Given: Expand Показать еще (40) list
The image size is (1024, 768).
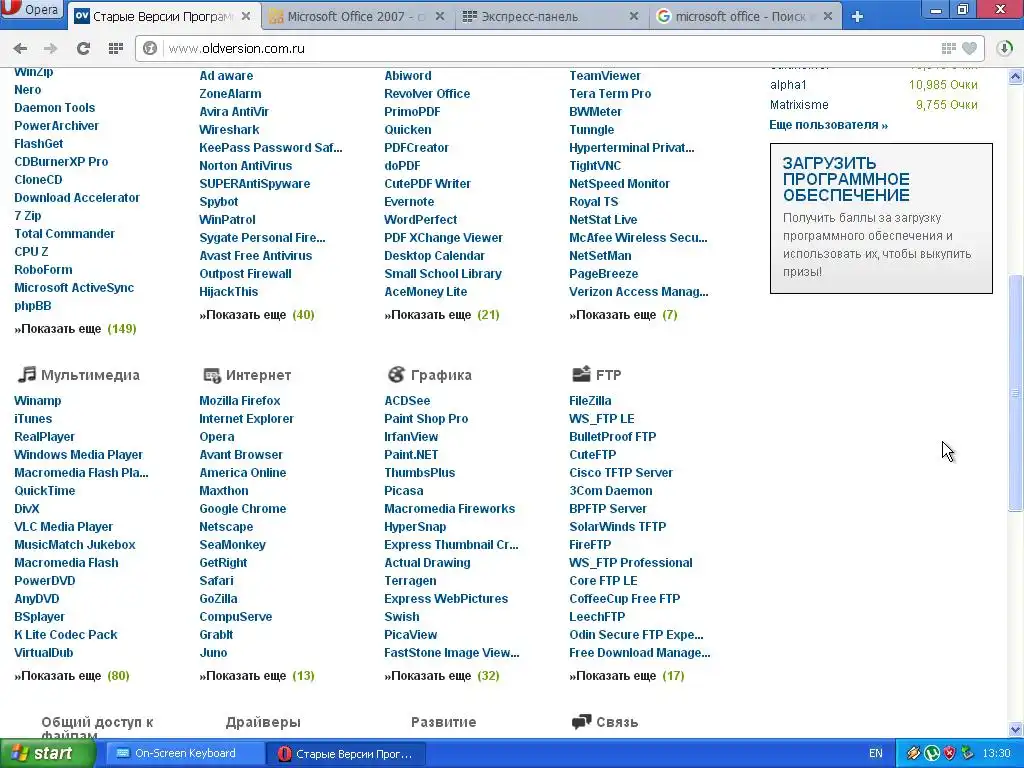Looking at the screenshot, I should (x=257, y=315).
